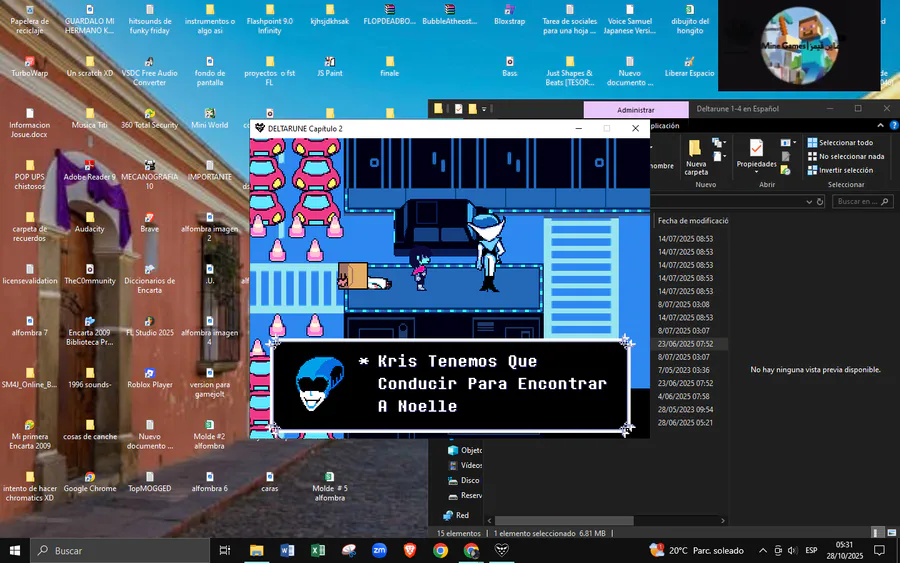
Task: Open Task View on taskbar
Action: 225,550
